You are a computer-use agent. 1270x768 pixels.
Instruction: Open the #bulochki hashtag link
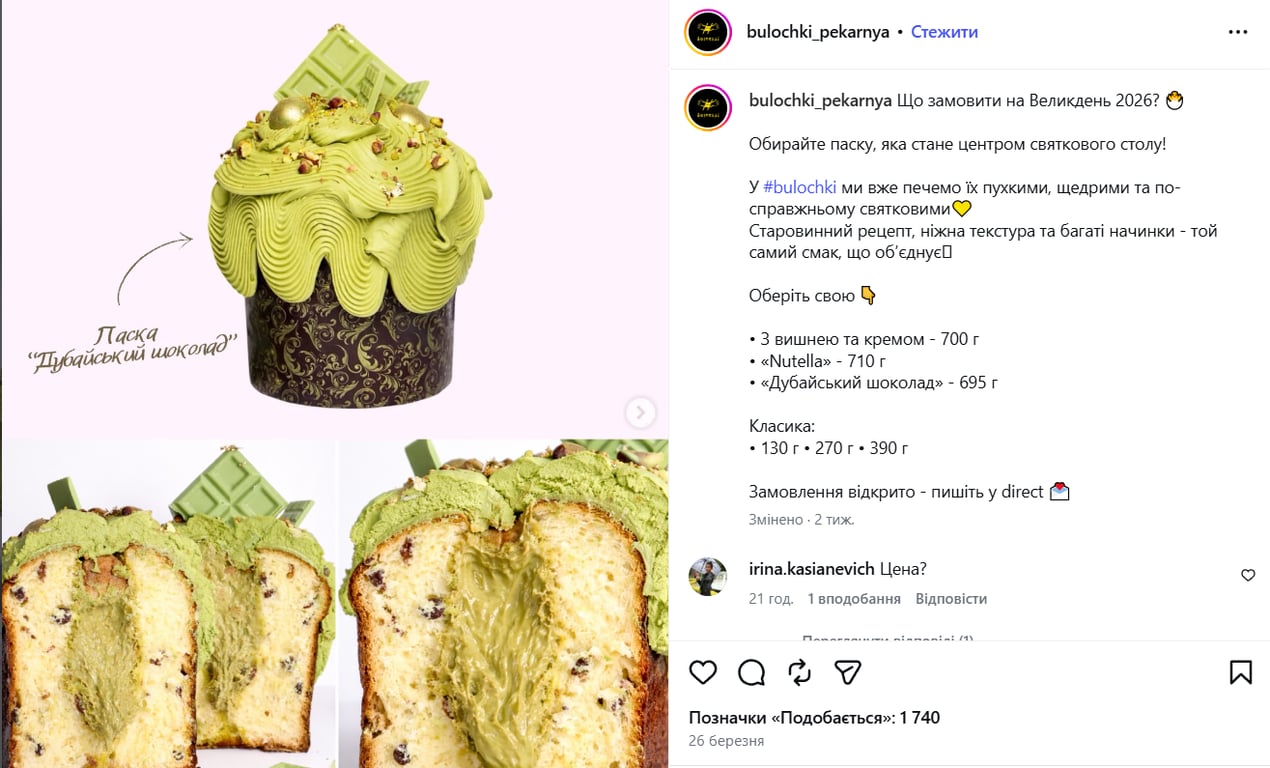(799, 187)
